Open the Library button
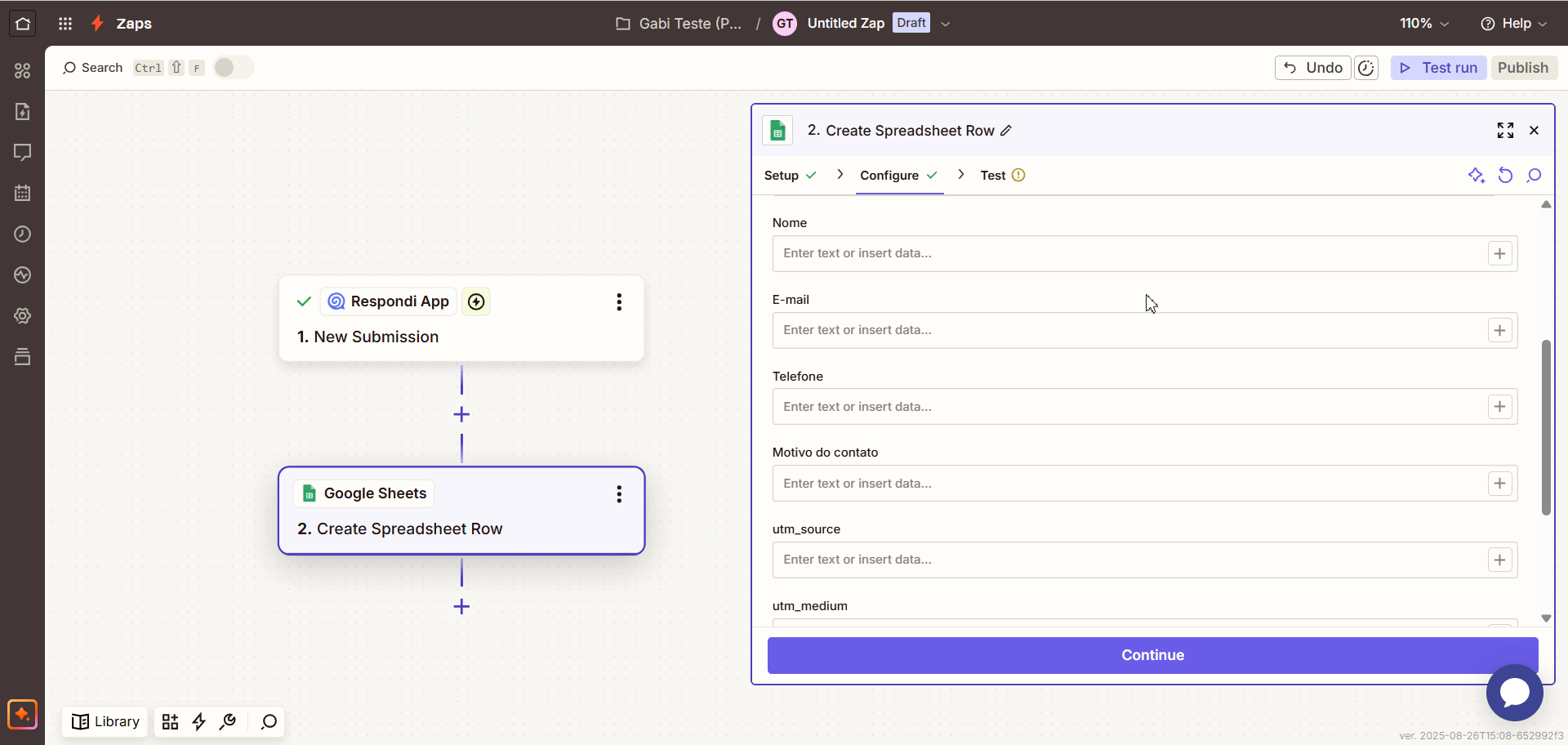1568x745 pixels. [x=105, y=722]
